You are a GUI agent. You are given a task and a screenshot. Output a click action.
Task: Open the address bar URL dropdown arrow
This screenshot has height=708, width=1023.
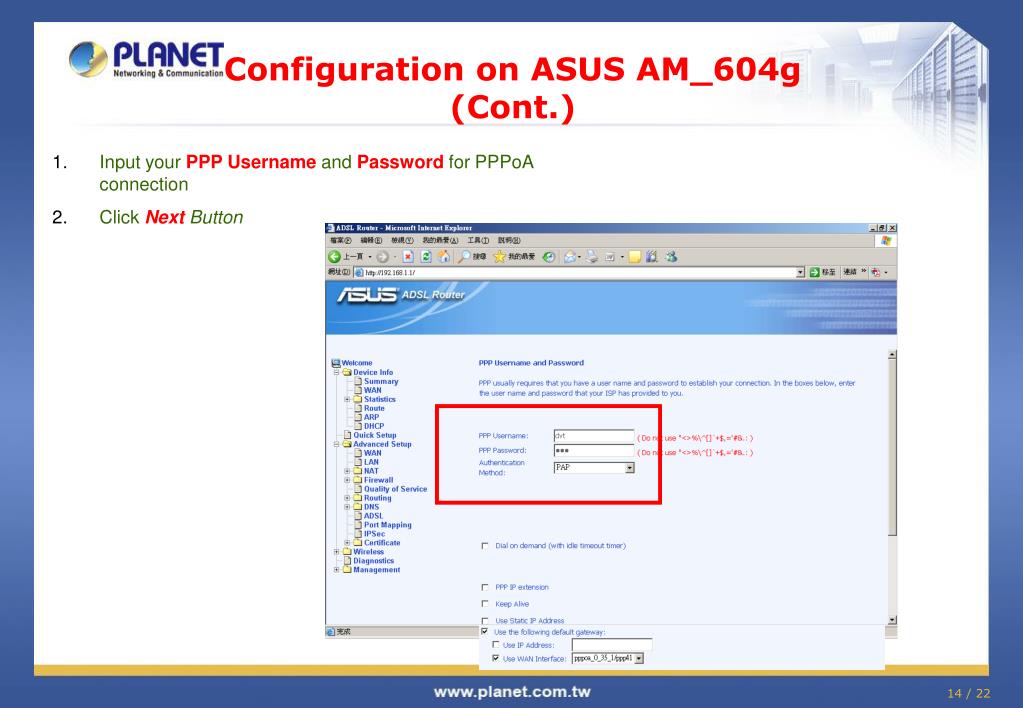tap(801, 272)
